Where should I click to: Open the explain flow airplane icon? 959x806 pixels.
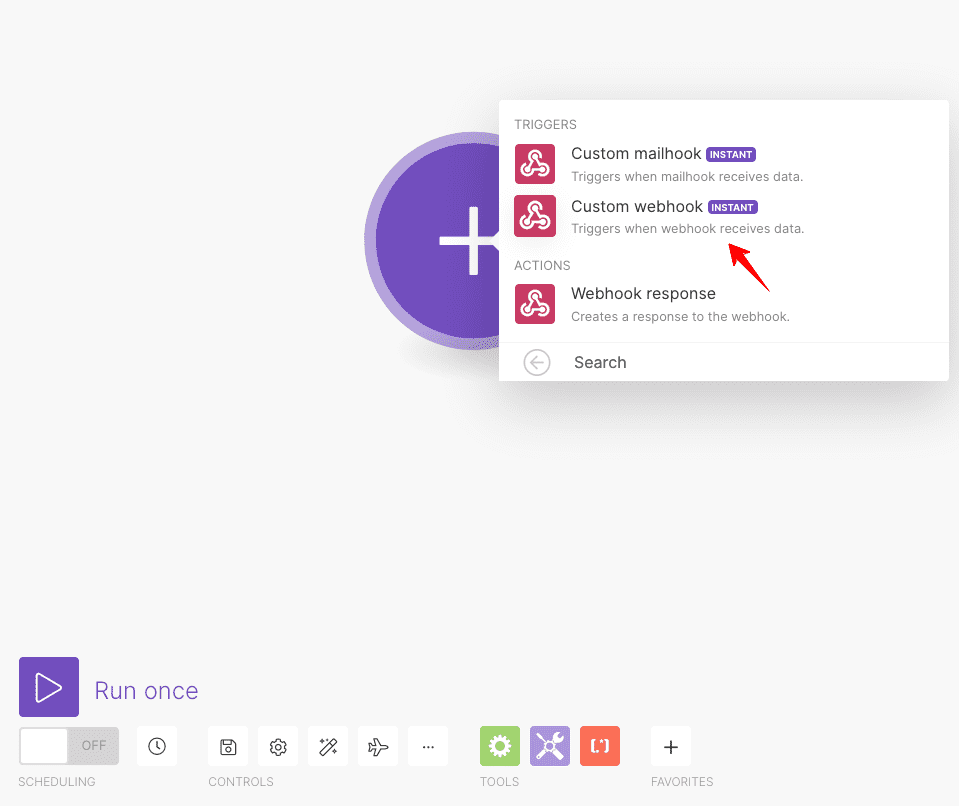(378, 746)
